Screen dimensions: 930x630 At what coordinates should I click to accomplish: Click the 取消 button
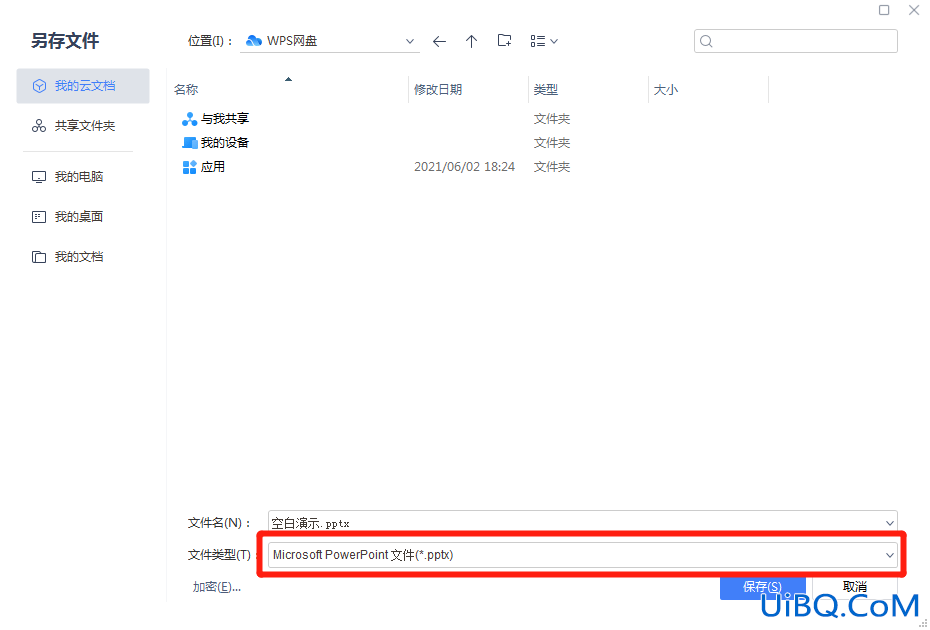point(855,587)
